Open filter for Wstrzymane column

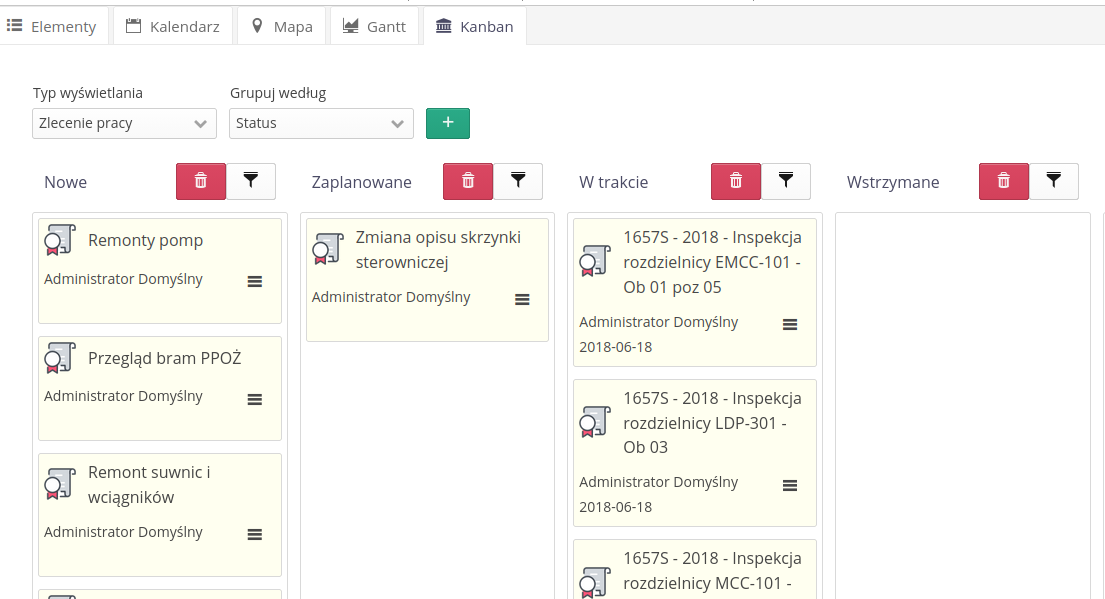point(1054,181)
